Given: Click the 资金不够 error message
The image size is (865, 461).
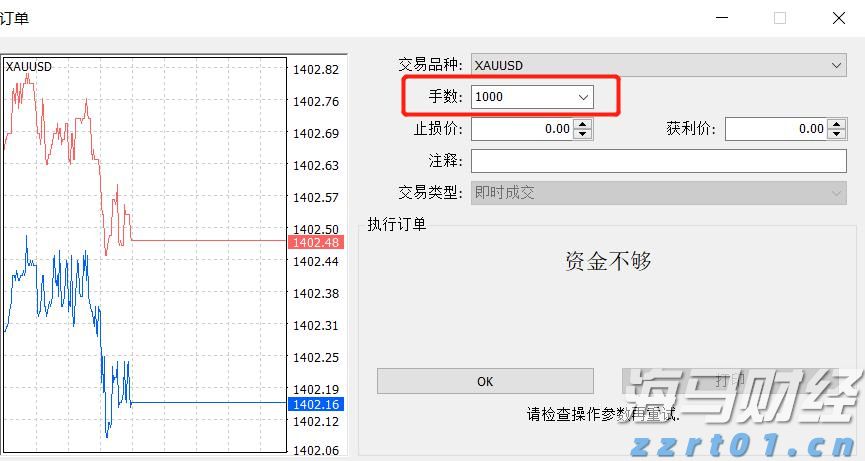Looking at the screenshot, I should pyautogui.click(x=608, y=262).
